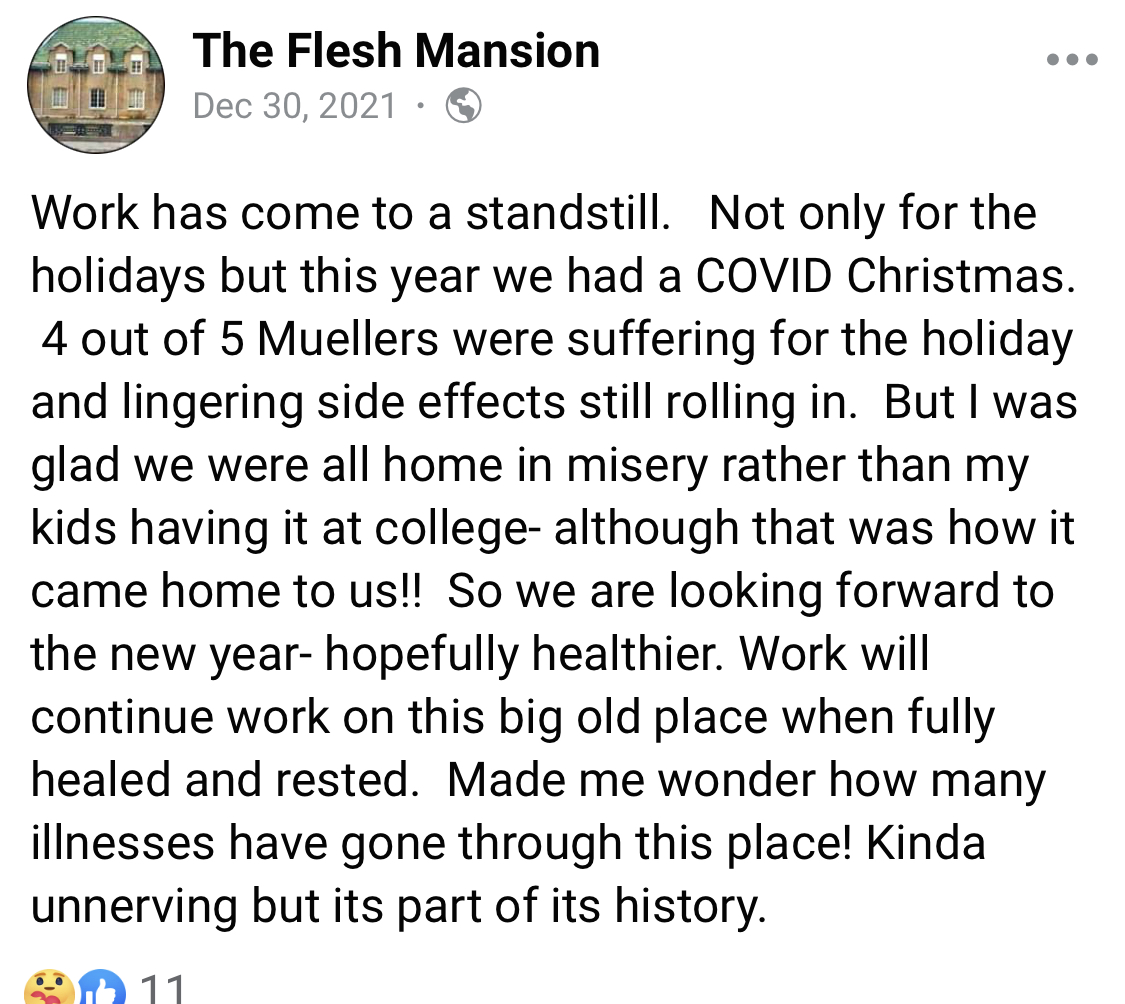This screenshot has width=1125, height=1004.
Task: View the list of 11 reactions
Action: click(164, 988)
